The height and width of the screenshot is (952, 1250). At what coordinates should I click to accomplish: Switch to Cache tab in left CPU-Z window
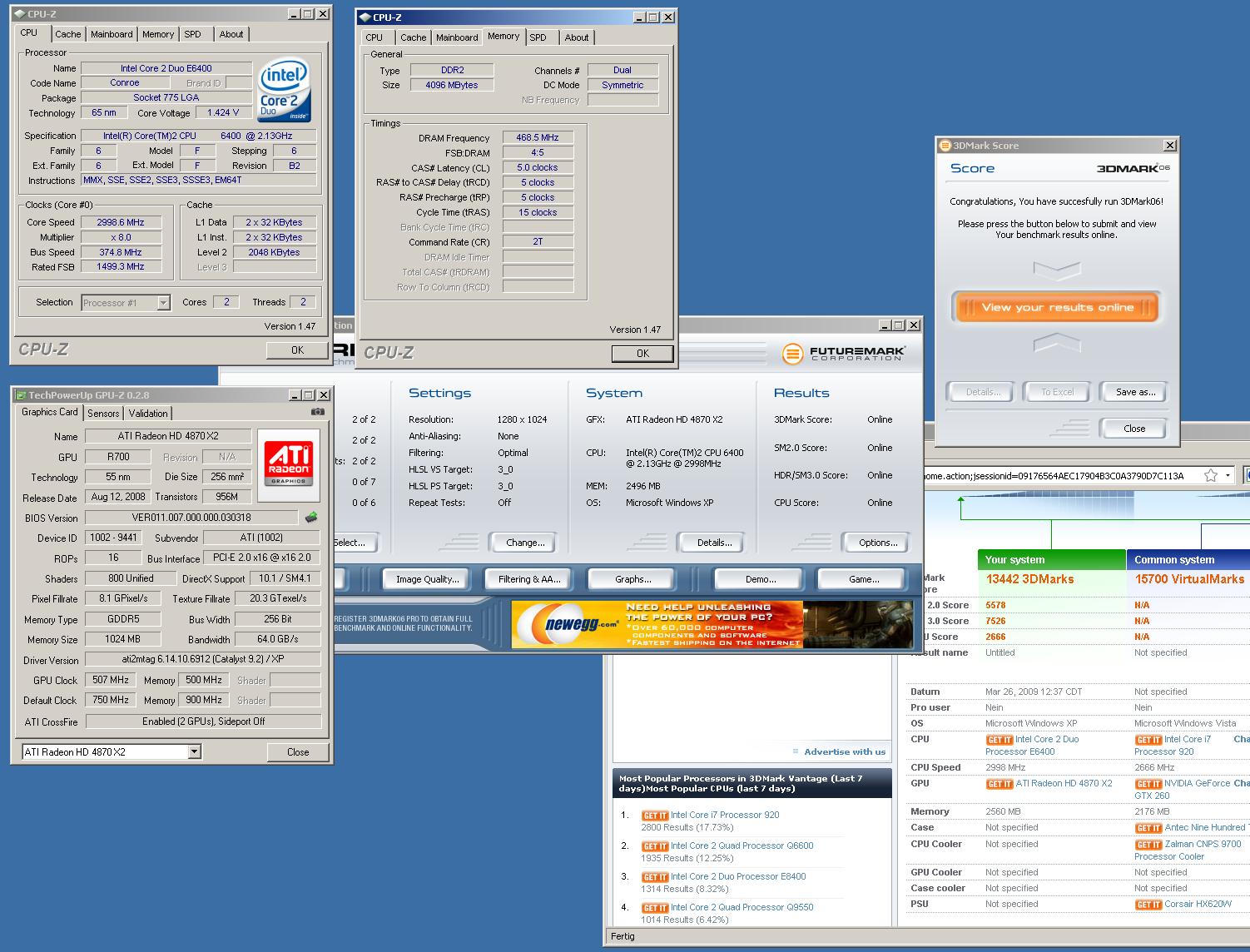click(68, 34)
